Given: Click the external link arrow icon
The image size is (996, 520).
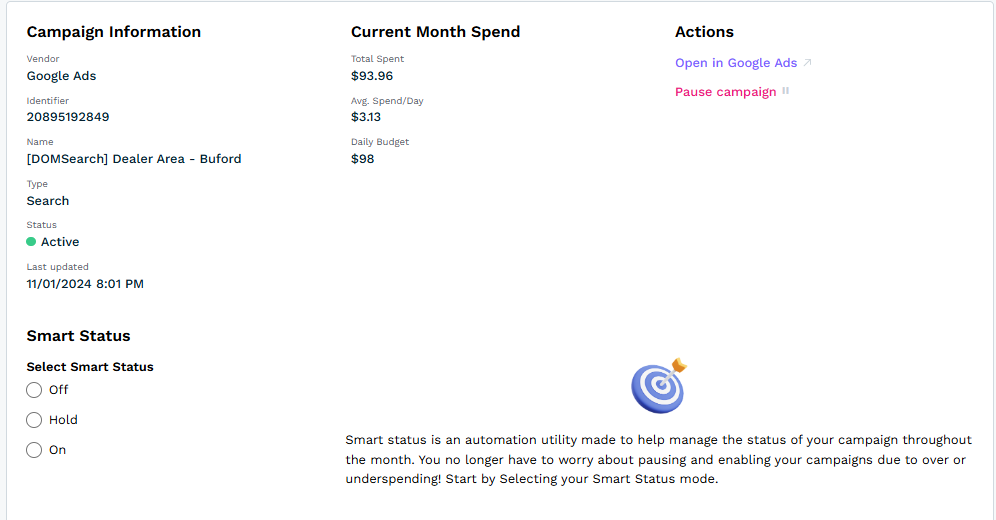Looking at the screenshot, I should (x=808, y=63).
